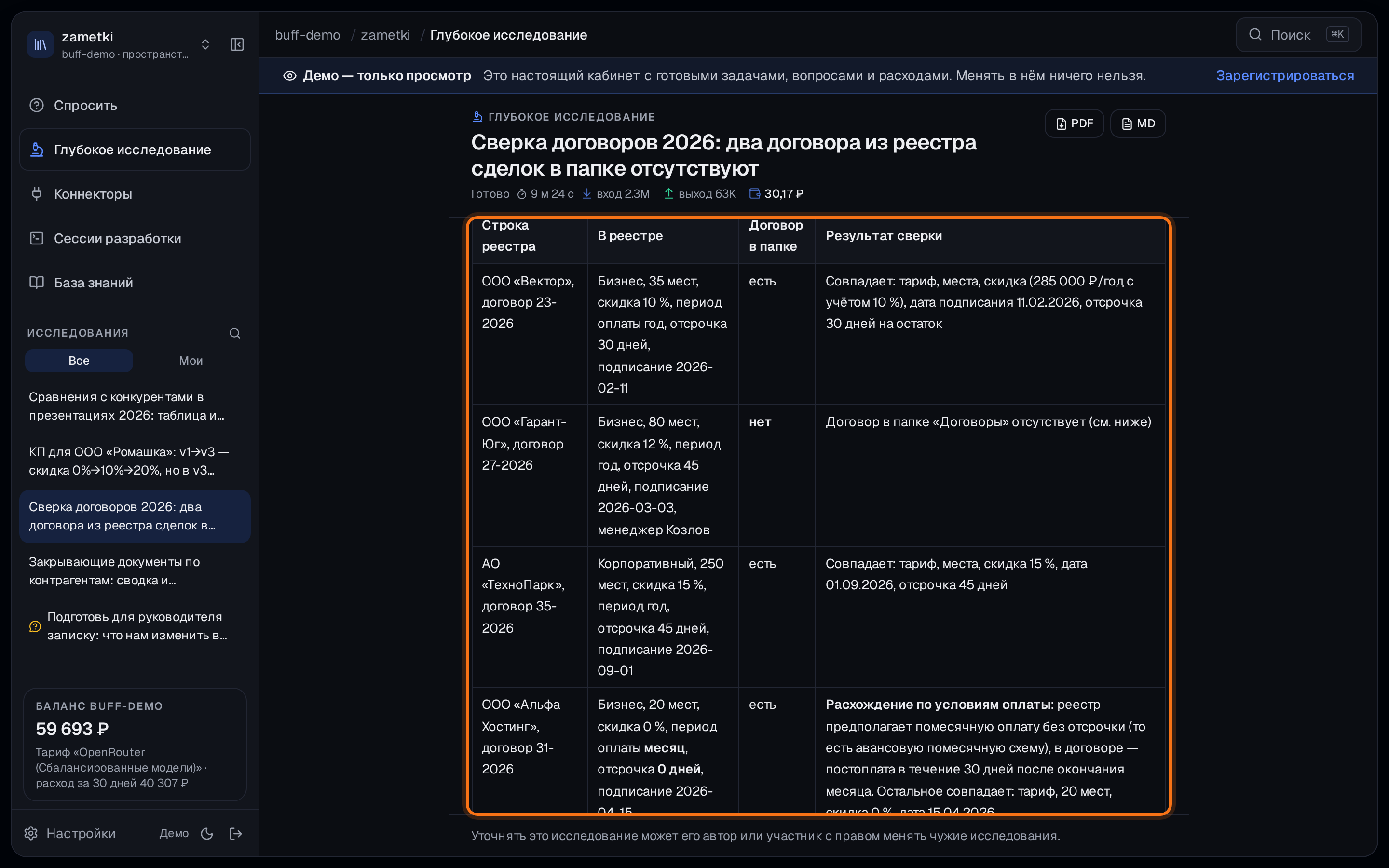This screenshot has width=1389, height=868.
Task: Click the search icon beside ИССЛЕДОВАНИЯ
Action: click(x=235, y=333)
